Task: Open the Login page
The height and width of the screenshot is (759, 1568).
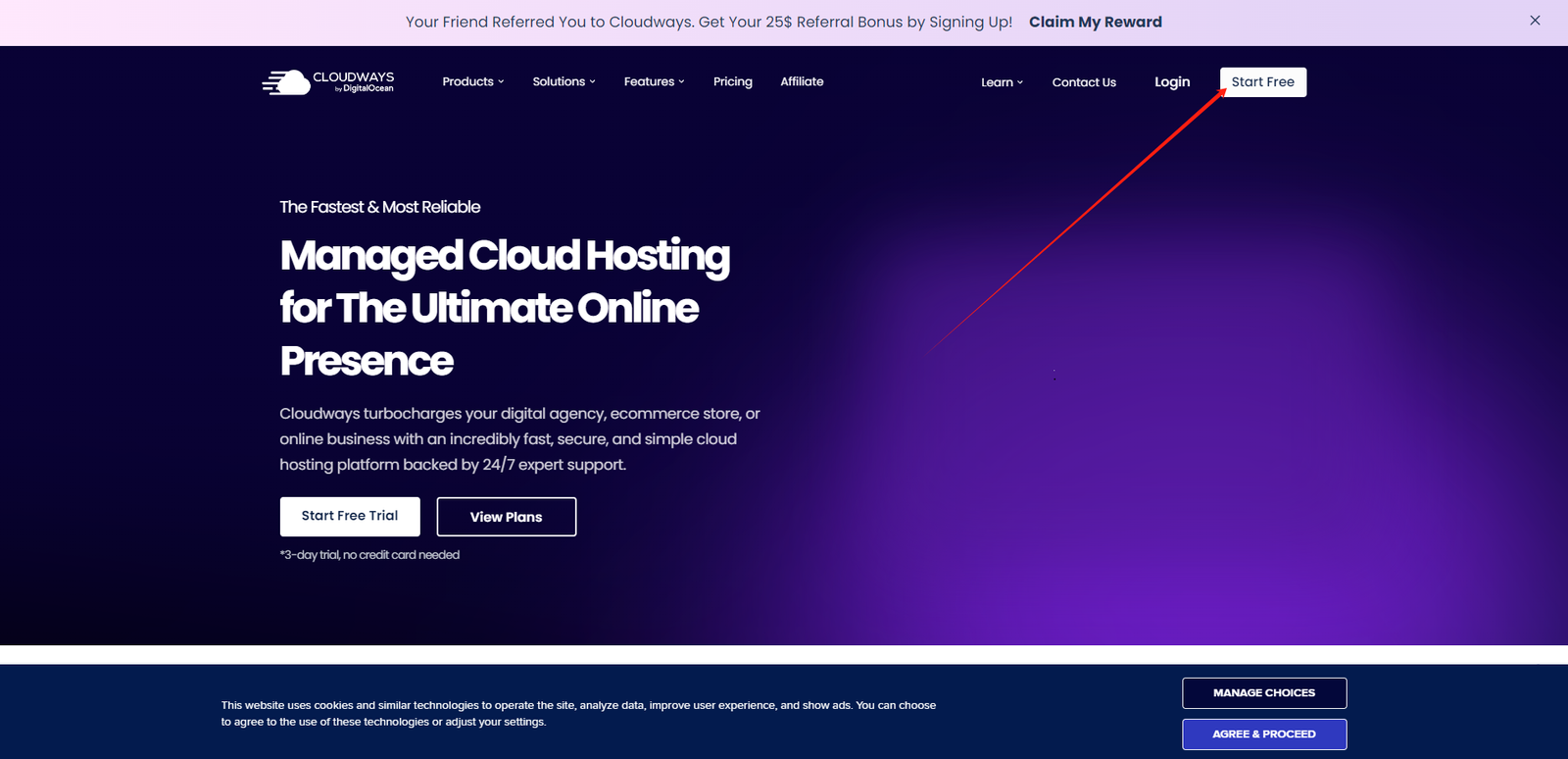Action: click(x=1171, y=81)
